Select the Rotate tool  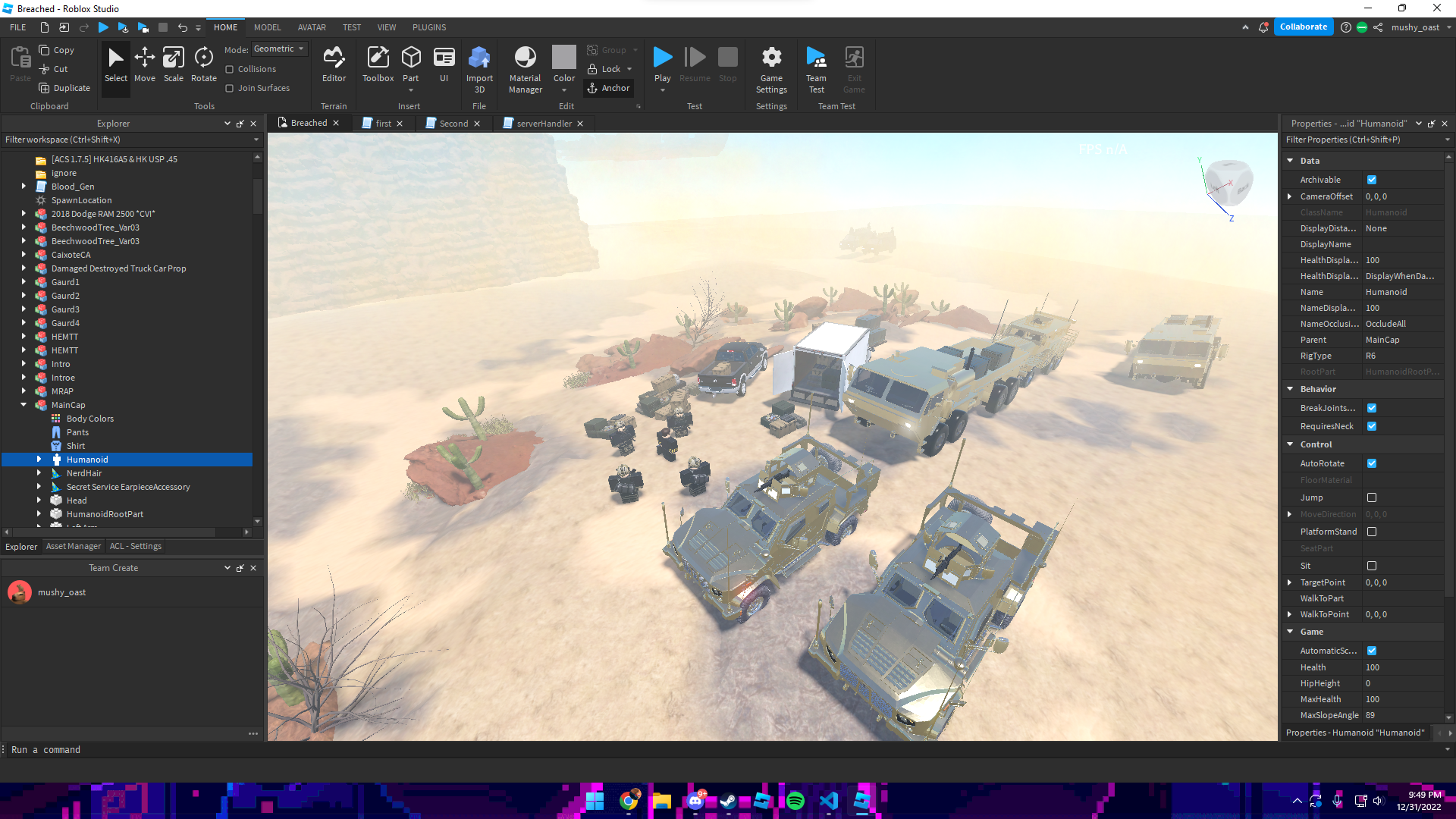point(203,64)
